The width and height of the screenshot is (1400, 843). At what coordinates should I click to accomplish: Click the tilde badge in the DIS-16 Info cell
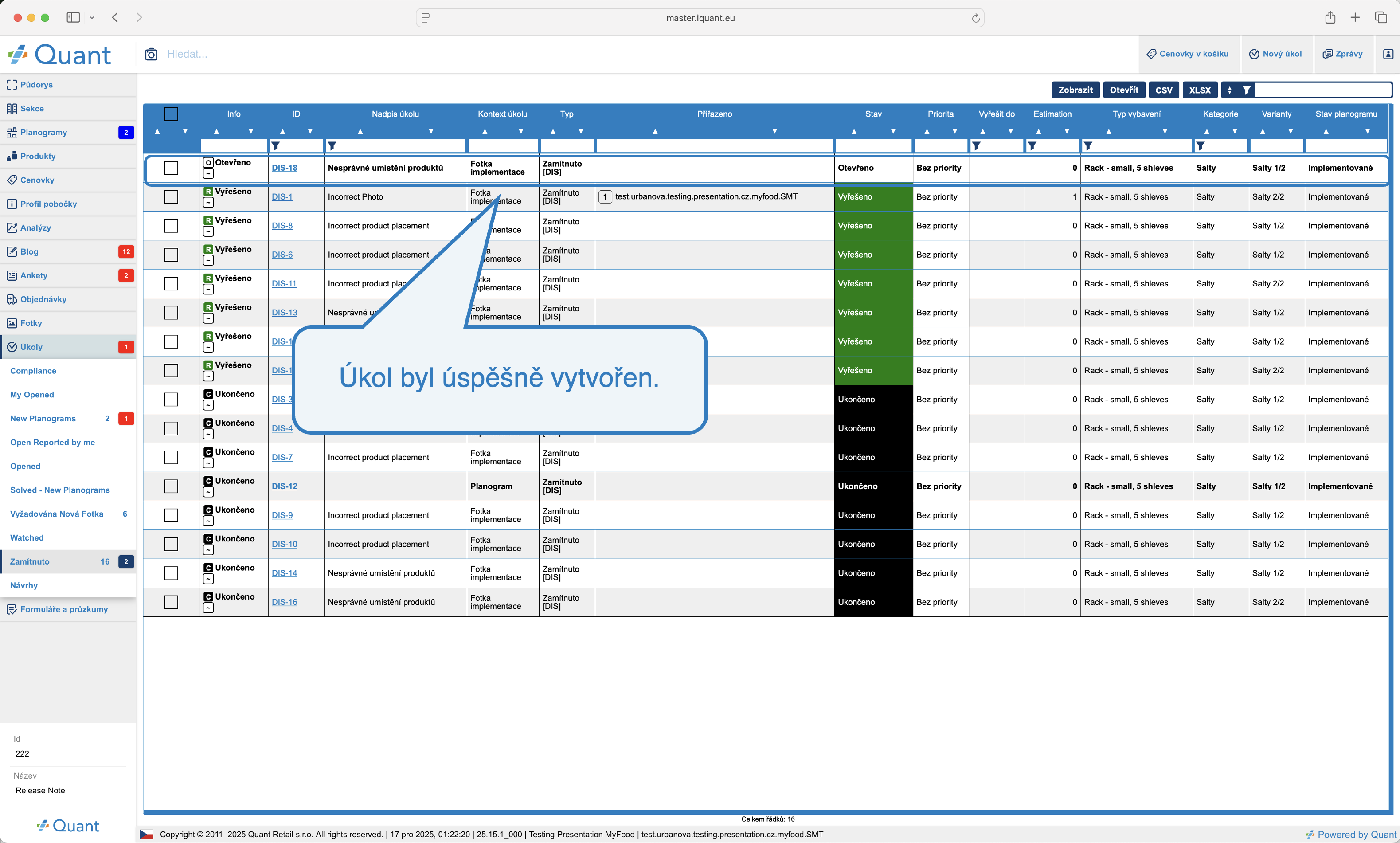208,608
